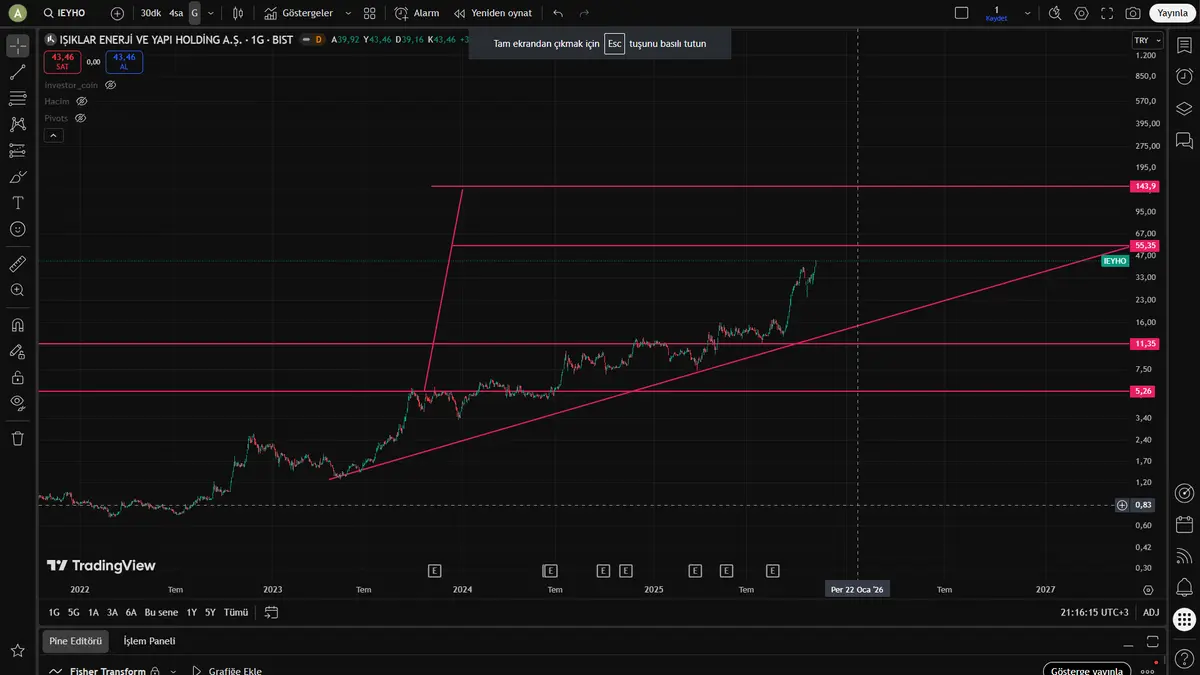Open the candlestick chart type menu
The width and height of the screenshot is (1200, 675).
[x=238, y=13]
